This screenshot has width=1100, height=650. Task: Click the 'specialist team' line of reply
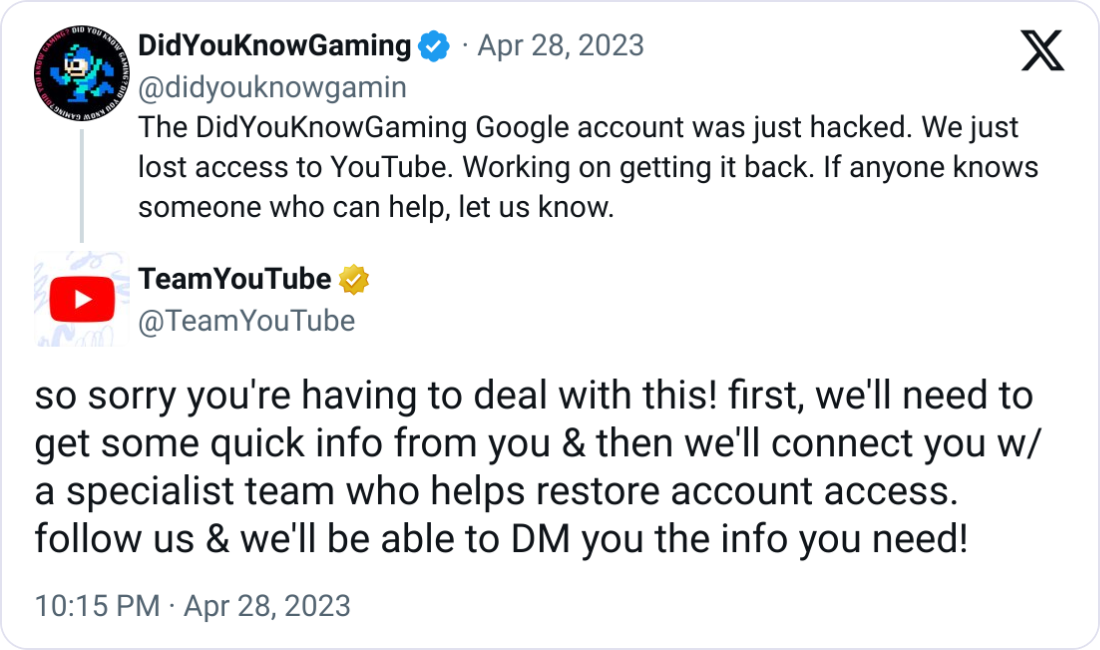[496, 490]
